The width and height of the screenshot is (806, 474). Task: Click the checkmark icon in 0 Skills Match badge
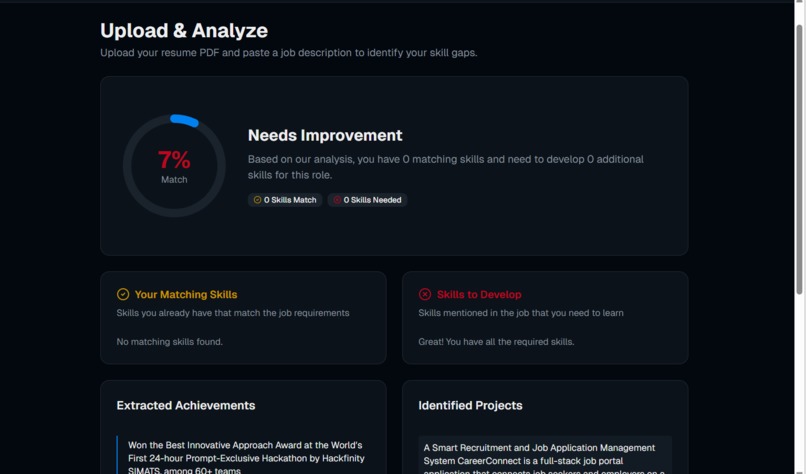point(258,200)
